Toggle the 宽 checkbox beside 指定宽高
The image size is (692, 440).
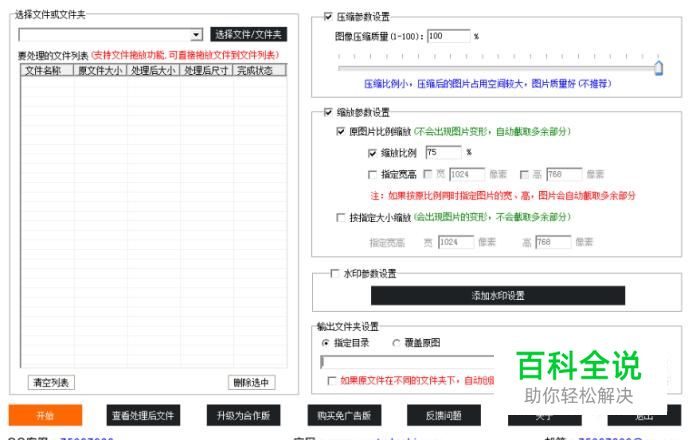(427, 174)
